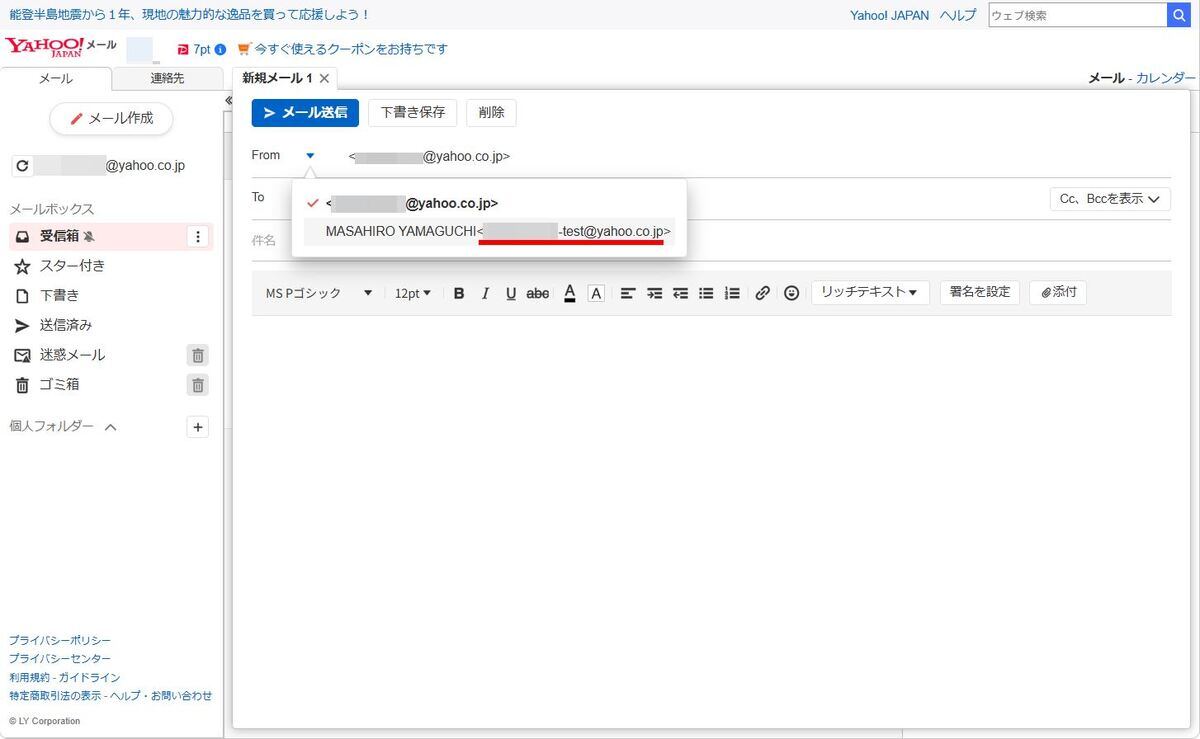
Task: Apply italic formatting
Action: [x=485, y=293]
